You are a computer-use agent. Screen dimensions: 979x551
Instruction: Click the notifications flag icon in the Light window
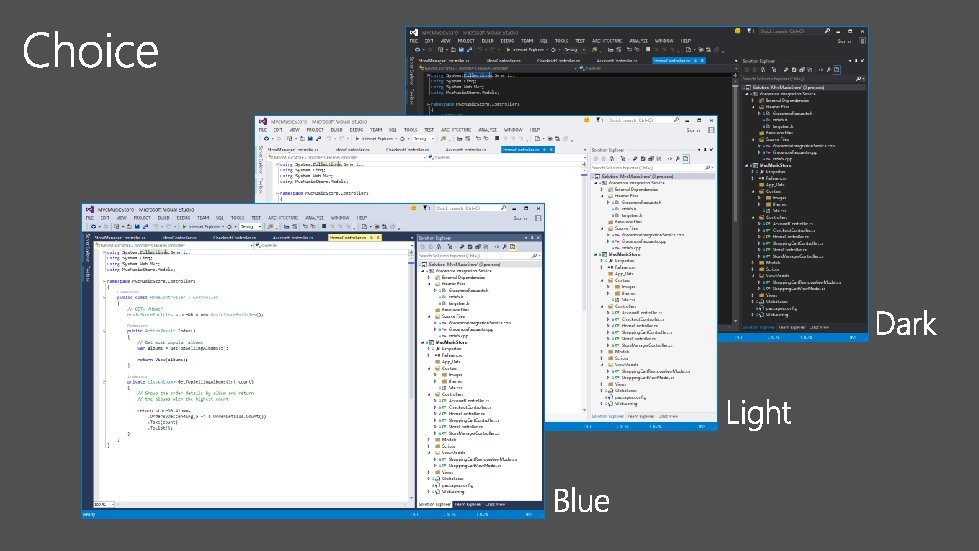point(598,120)
